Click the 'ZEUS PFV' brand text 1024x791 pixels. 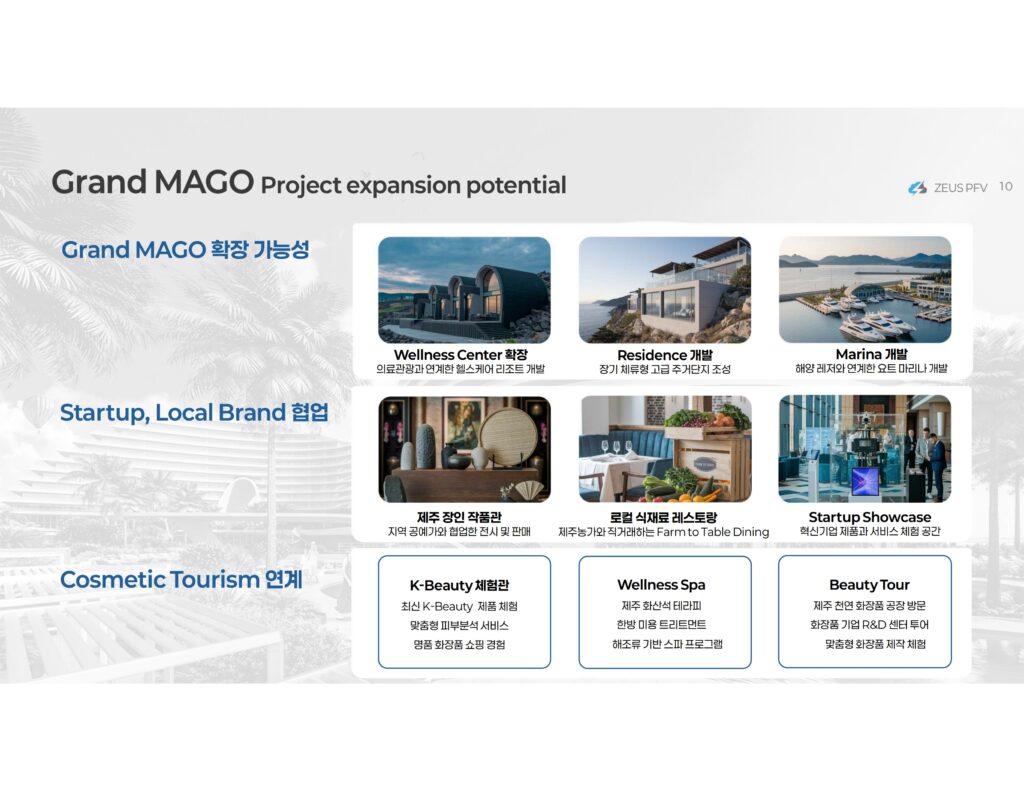[961, 188]
